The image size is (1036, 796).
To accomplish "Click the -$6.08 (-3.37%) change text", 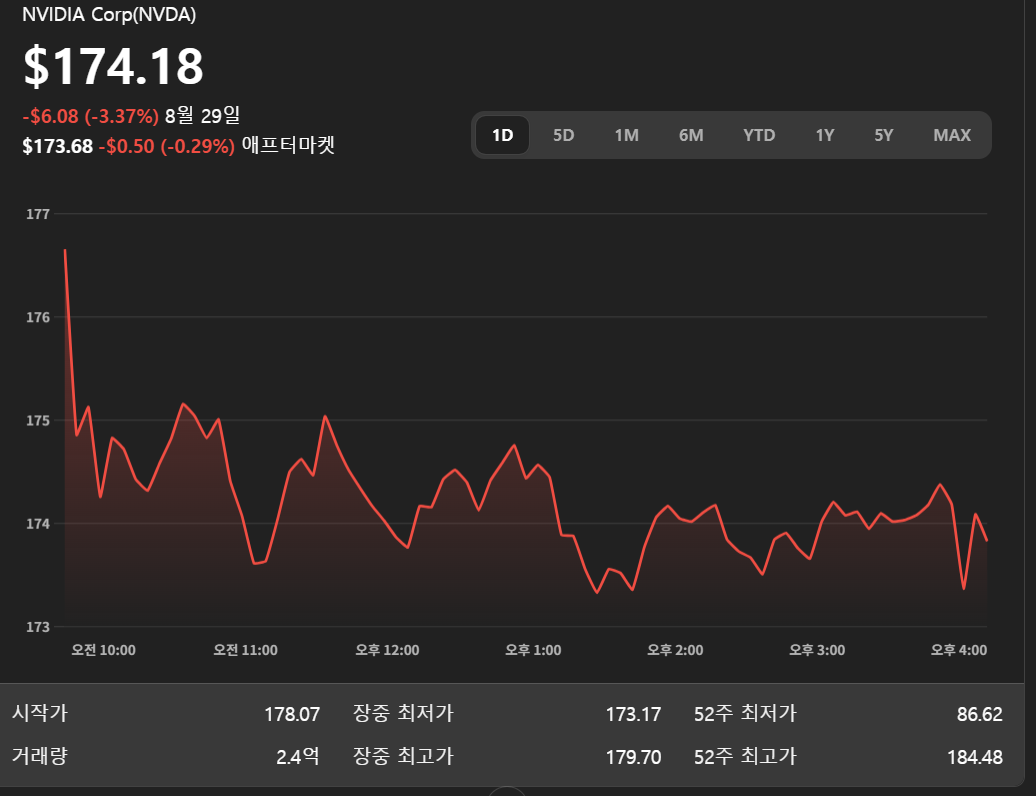I will 91,116.
